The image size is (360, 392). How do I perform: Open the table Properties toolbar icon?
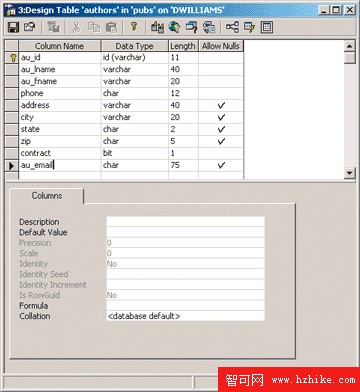coord(29,27)
